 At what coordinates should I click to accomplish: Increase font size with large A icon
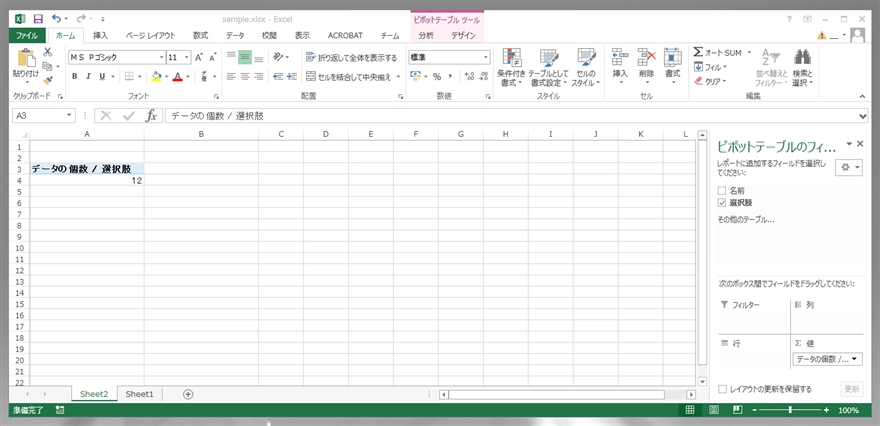(x=199, y=57)
